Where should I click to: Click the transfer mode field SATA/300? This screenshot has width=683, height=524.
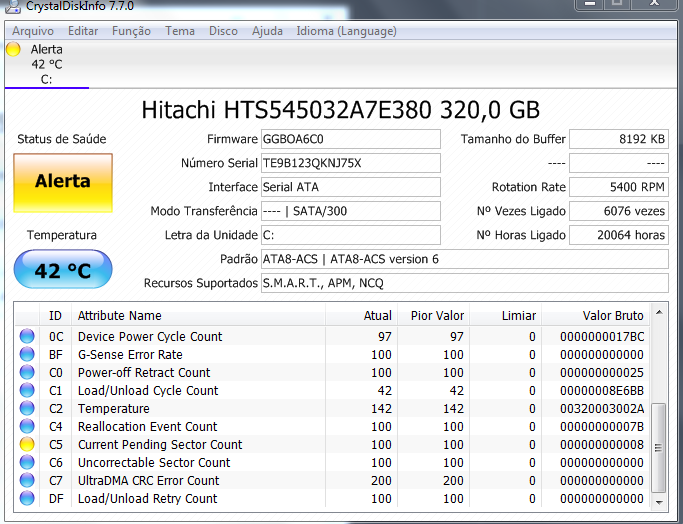click(351, 211)
